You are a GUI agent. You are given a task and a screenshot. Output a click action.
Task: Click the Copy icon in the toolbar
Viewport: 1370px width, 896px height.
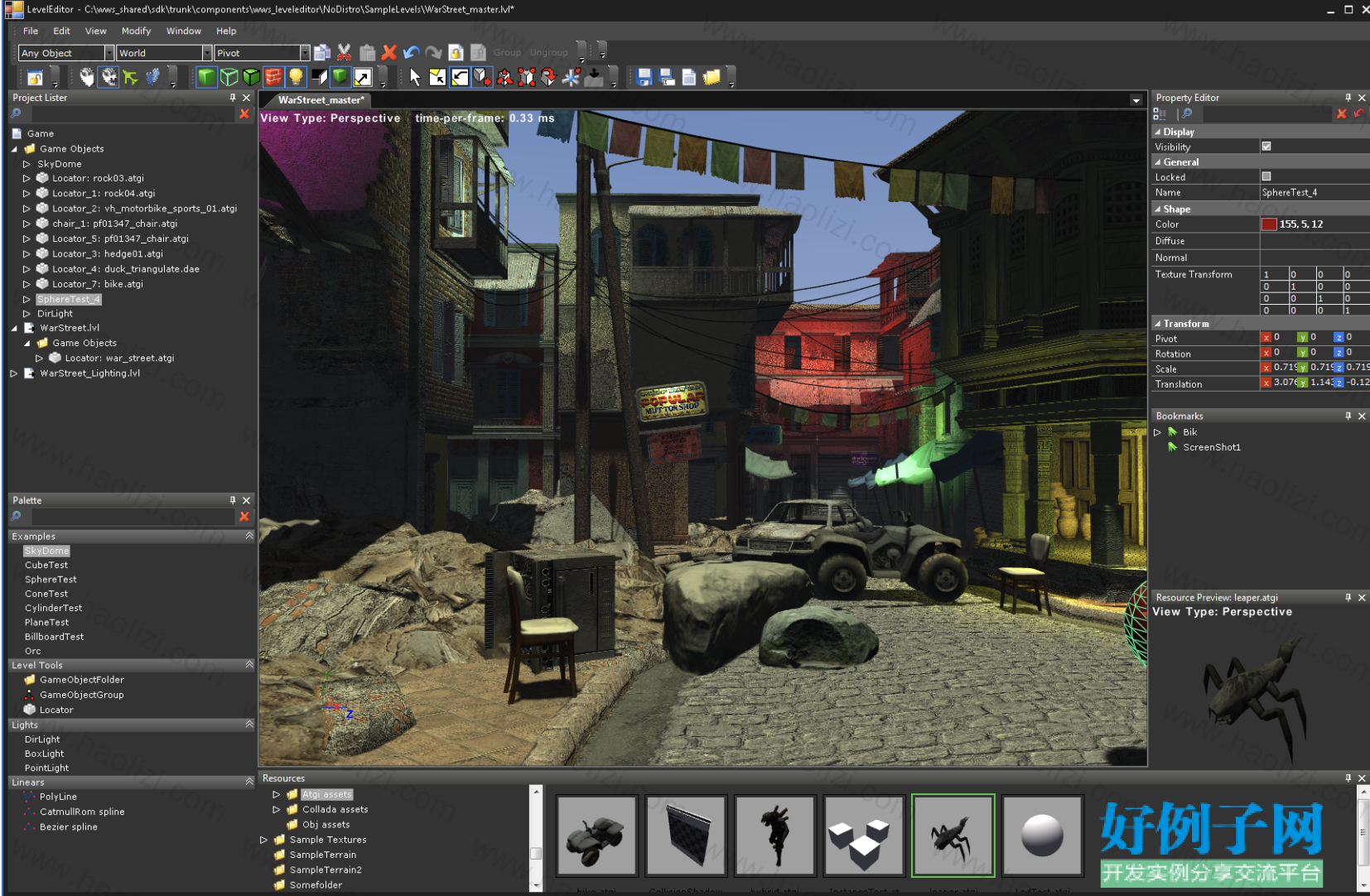322,52
